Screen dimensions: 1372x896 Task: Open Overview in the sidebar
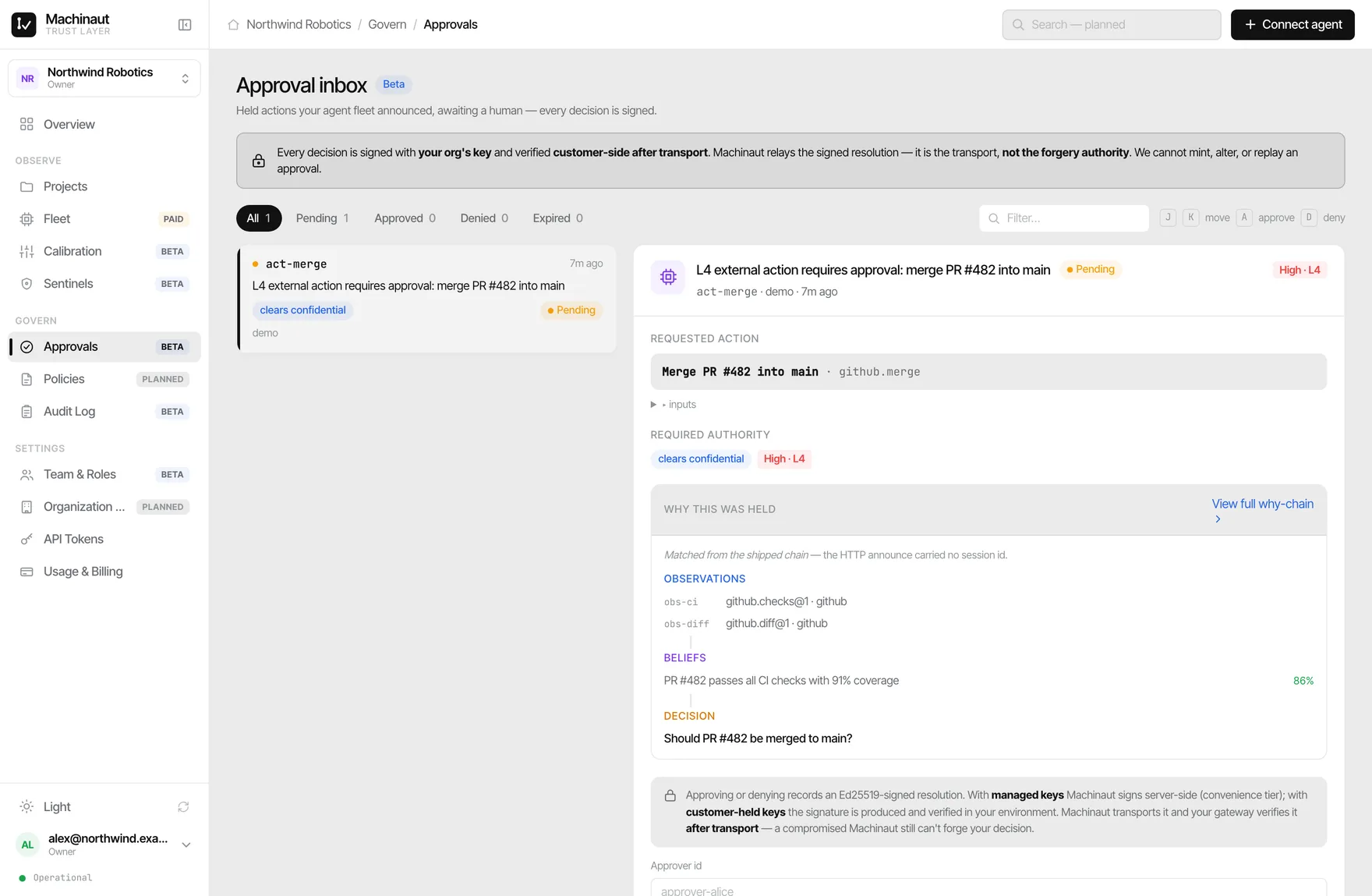coord(104,124)
